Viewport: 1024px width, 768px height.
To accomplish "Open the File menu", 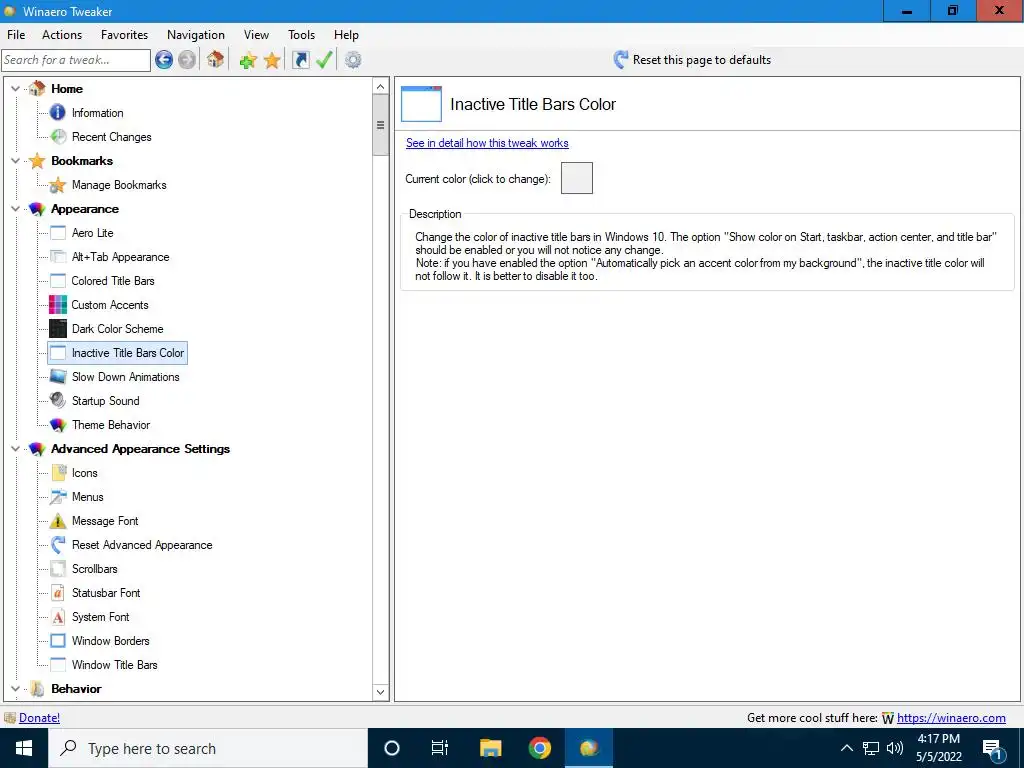I will pos(16,35).
